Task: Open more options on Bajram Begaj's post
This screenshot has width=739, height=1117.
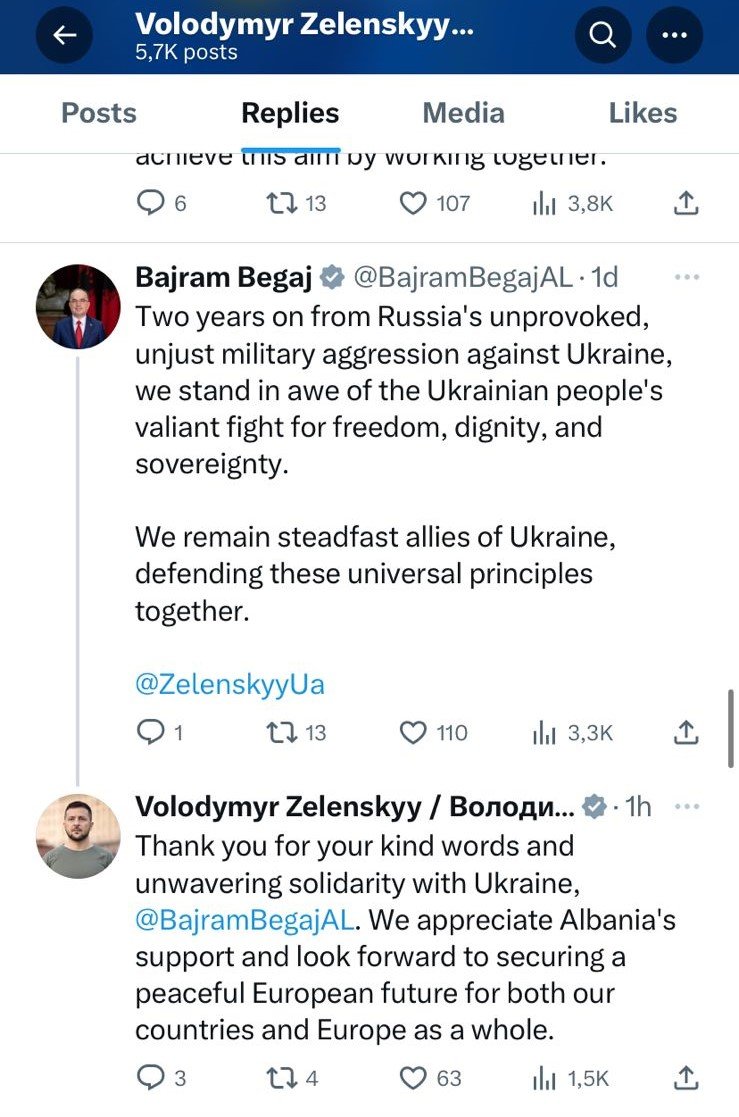Action: (687, 277)
